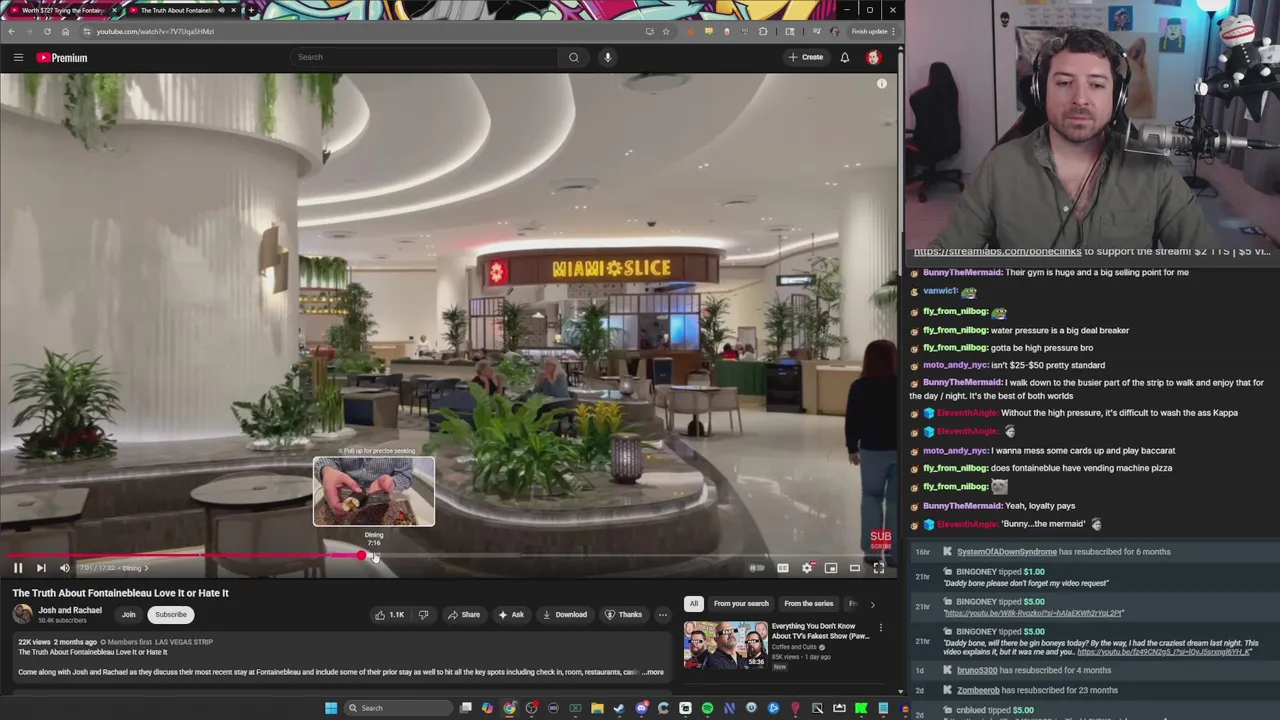Go back in the browser
1280x720 pixels.
11,31
